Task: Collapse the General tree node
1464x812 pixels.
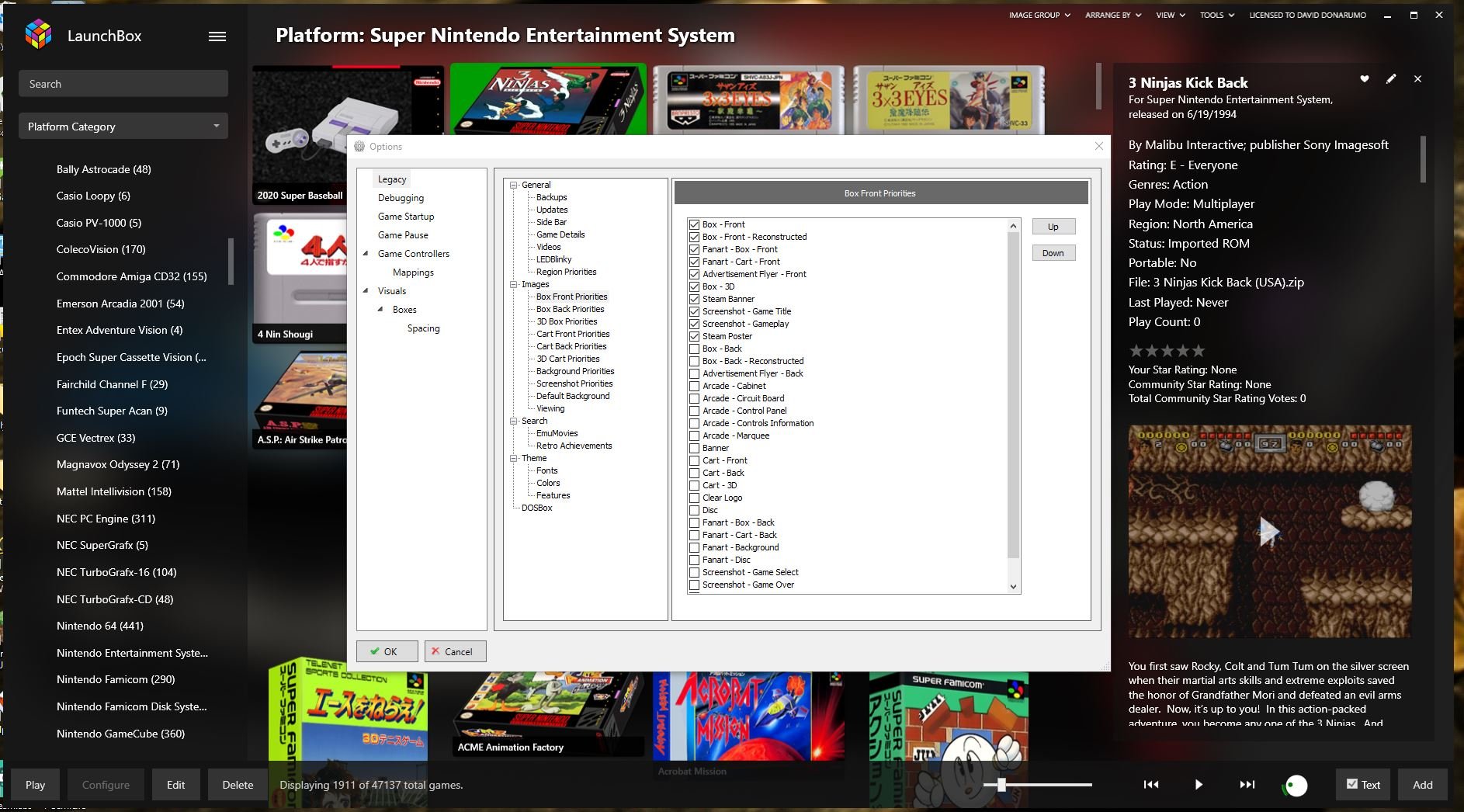Action: pyautogui.click(x=513, y=185)
